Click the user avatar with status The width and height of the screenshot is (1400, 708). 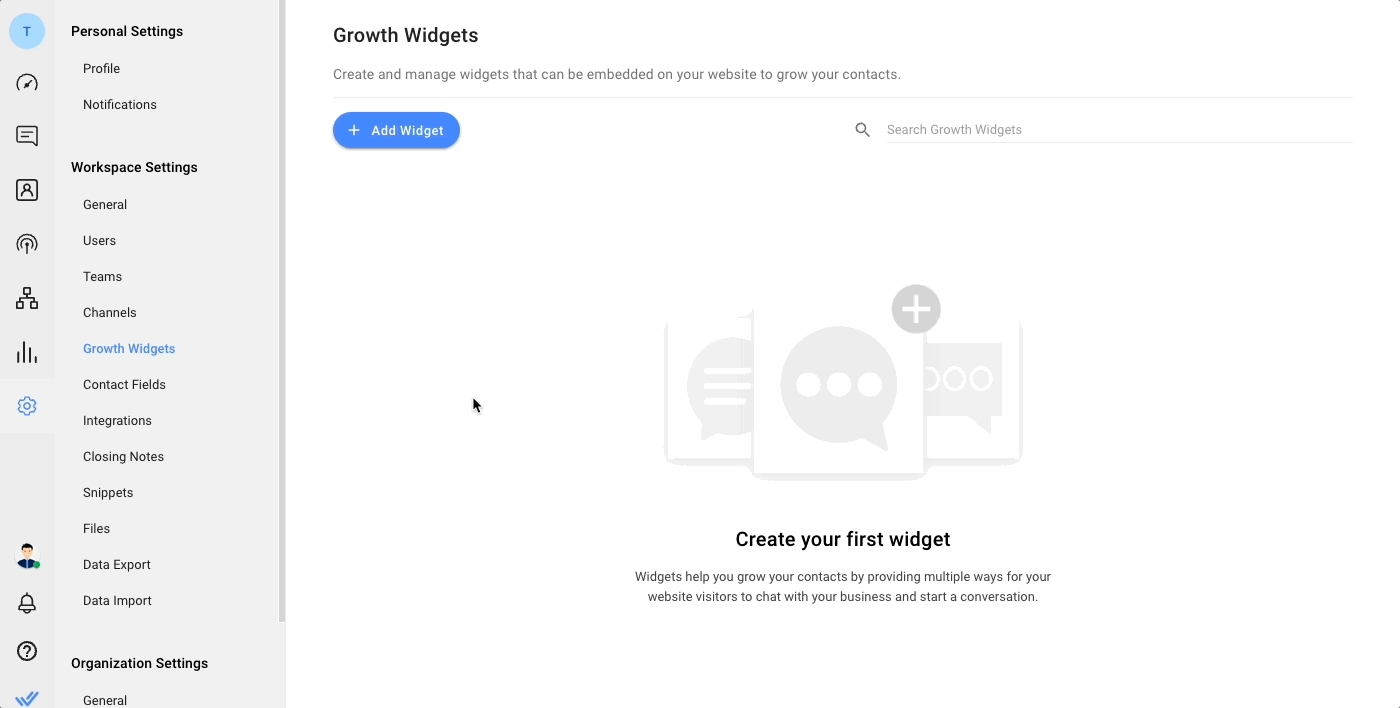[28, 556]
